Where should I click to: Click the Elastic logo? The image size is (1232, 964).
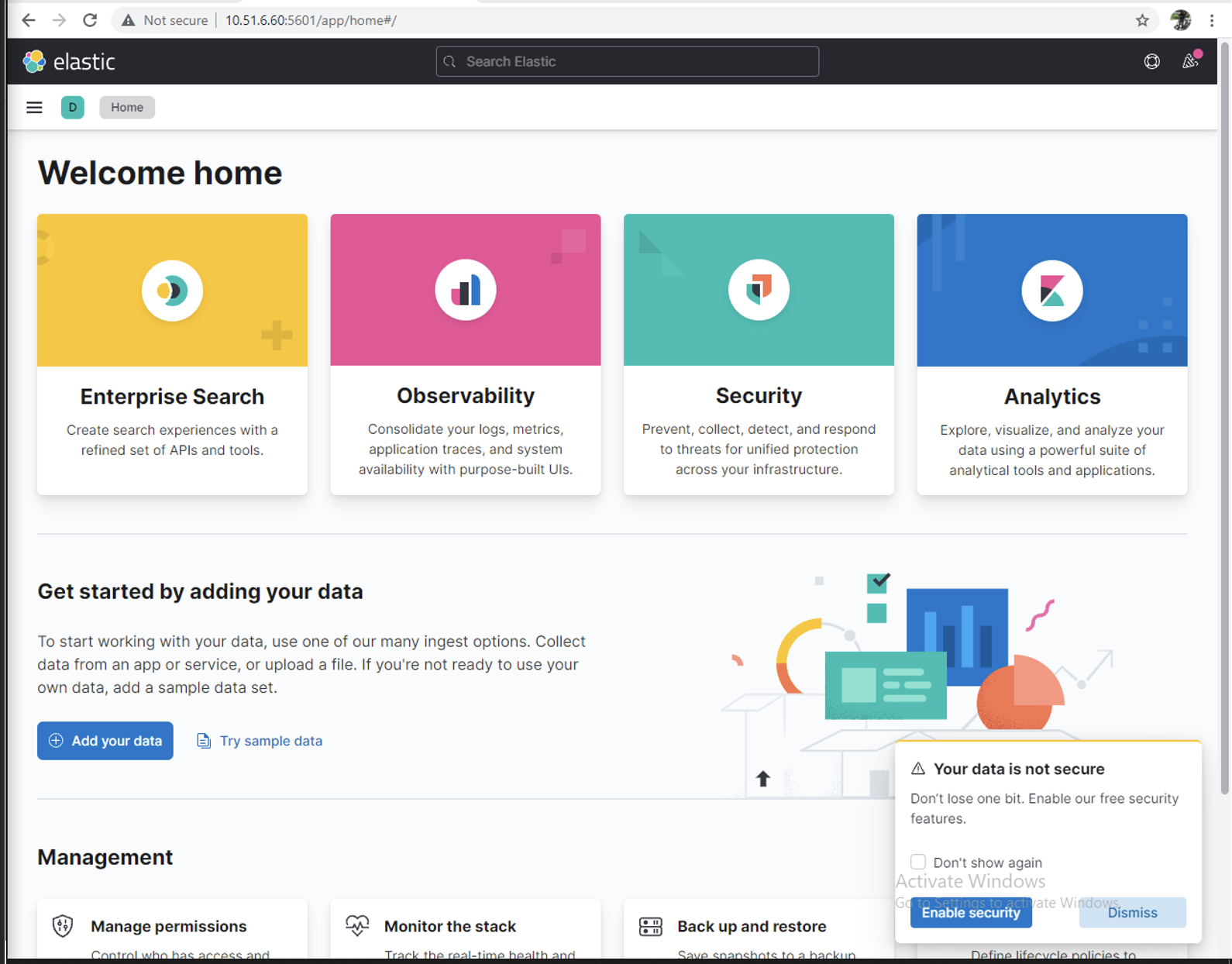point(69,61)
